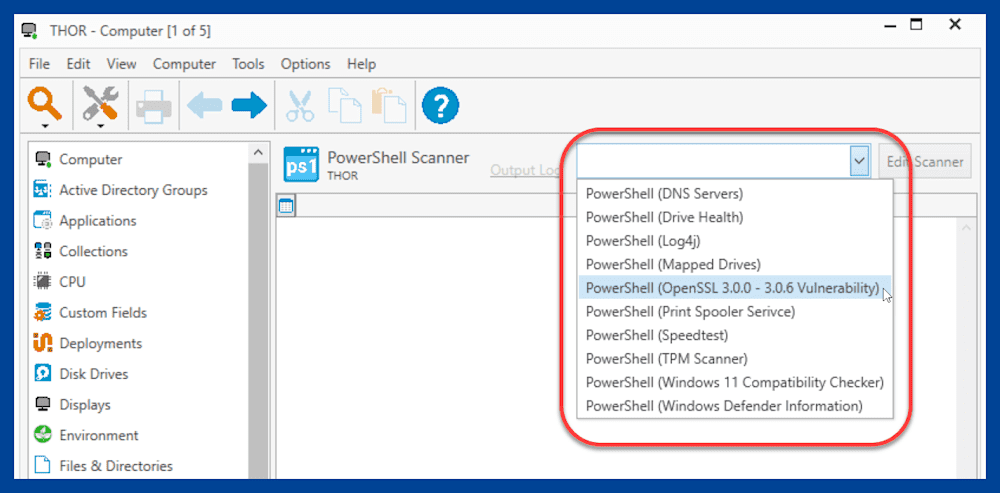Click the scissors cut icon
This screenshot has width=1000, height=493.
click(x=300, y=106)
